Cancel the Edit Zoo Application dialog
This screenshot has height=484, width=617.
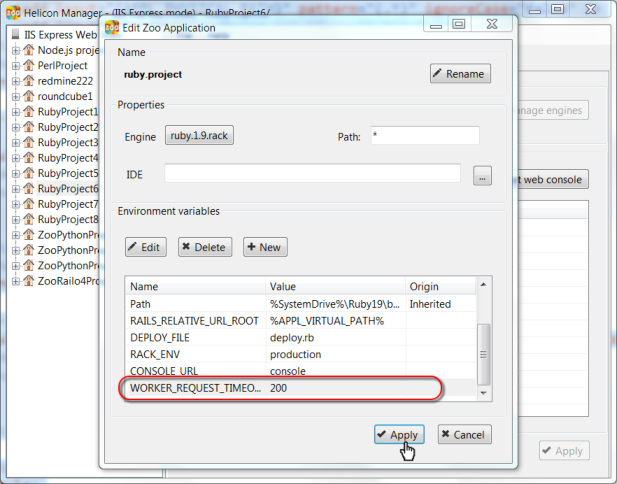pos(464,435)
